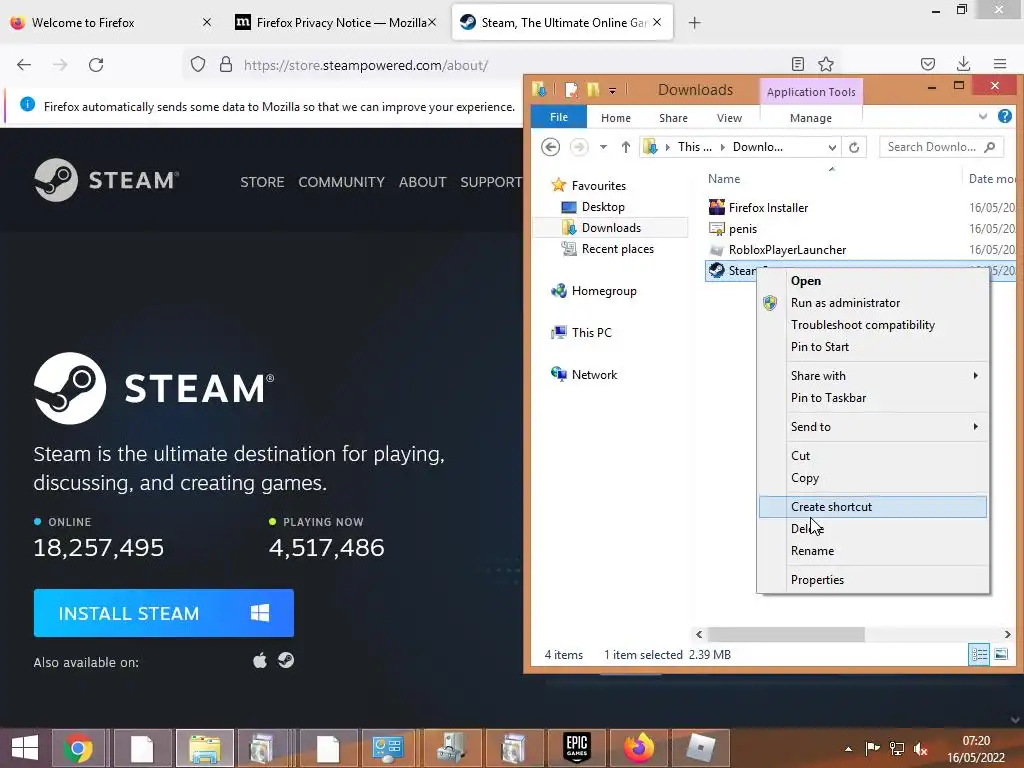Image resolution: width=1024 pixels, height=768 pixels.
Task: Open Firefox downloads panel arrow
Action: pos(963,64)
